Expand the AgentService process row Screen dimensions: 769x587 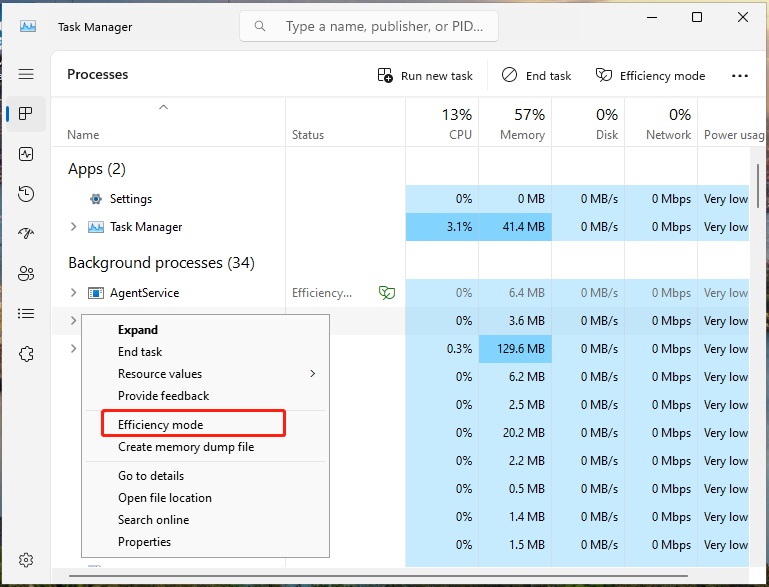point(74,292)
